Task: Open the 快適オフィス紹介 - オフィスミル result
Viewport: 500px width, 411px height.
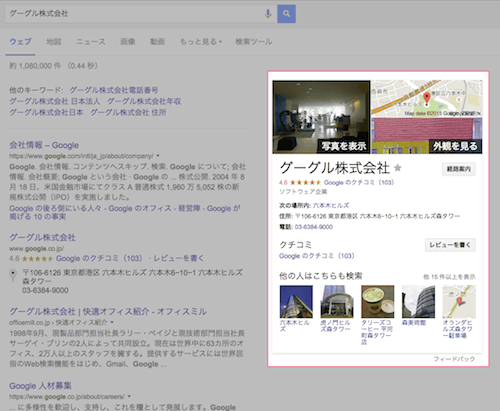Action: click(108, 311)
